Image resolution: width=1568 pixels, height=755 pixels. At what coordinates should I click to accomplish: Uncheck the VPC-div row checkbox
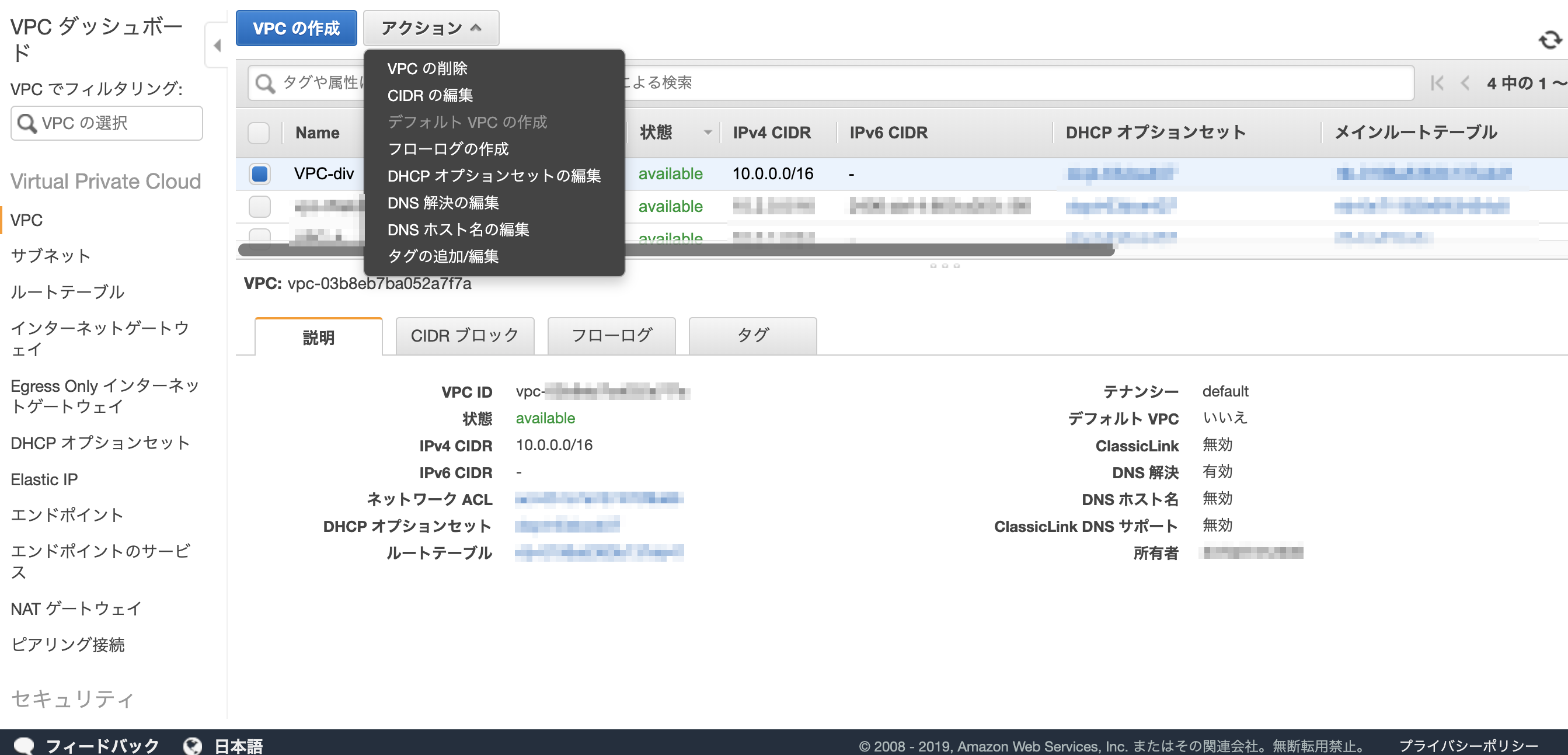click(259, 173)
